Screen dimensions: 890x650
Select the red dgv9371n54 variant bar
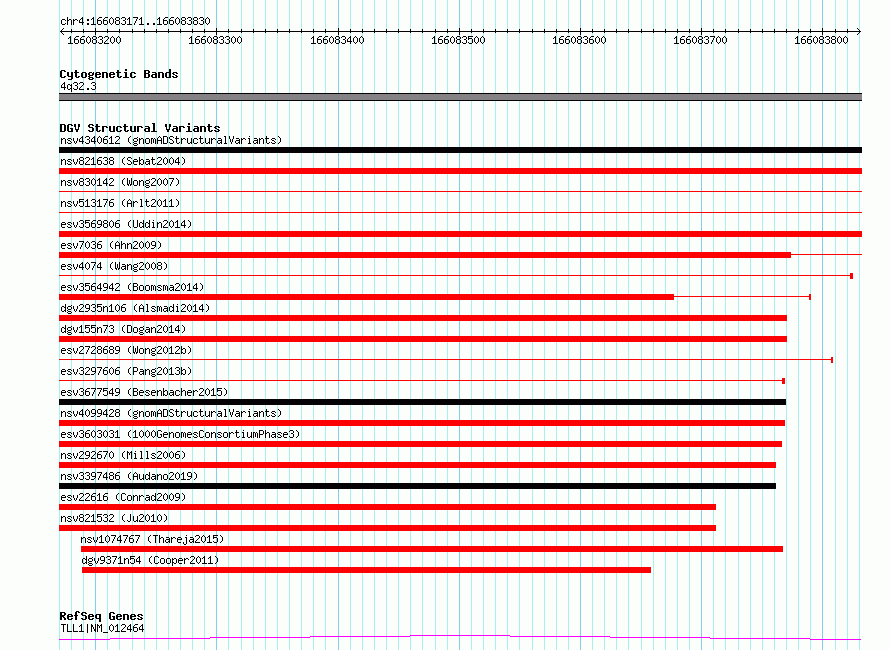tap(366, 570)
